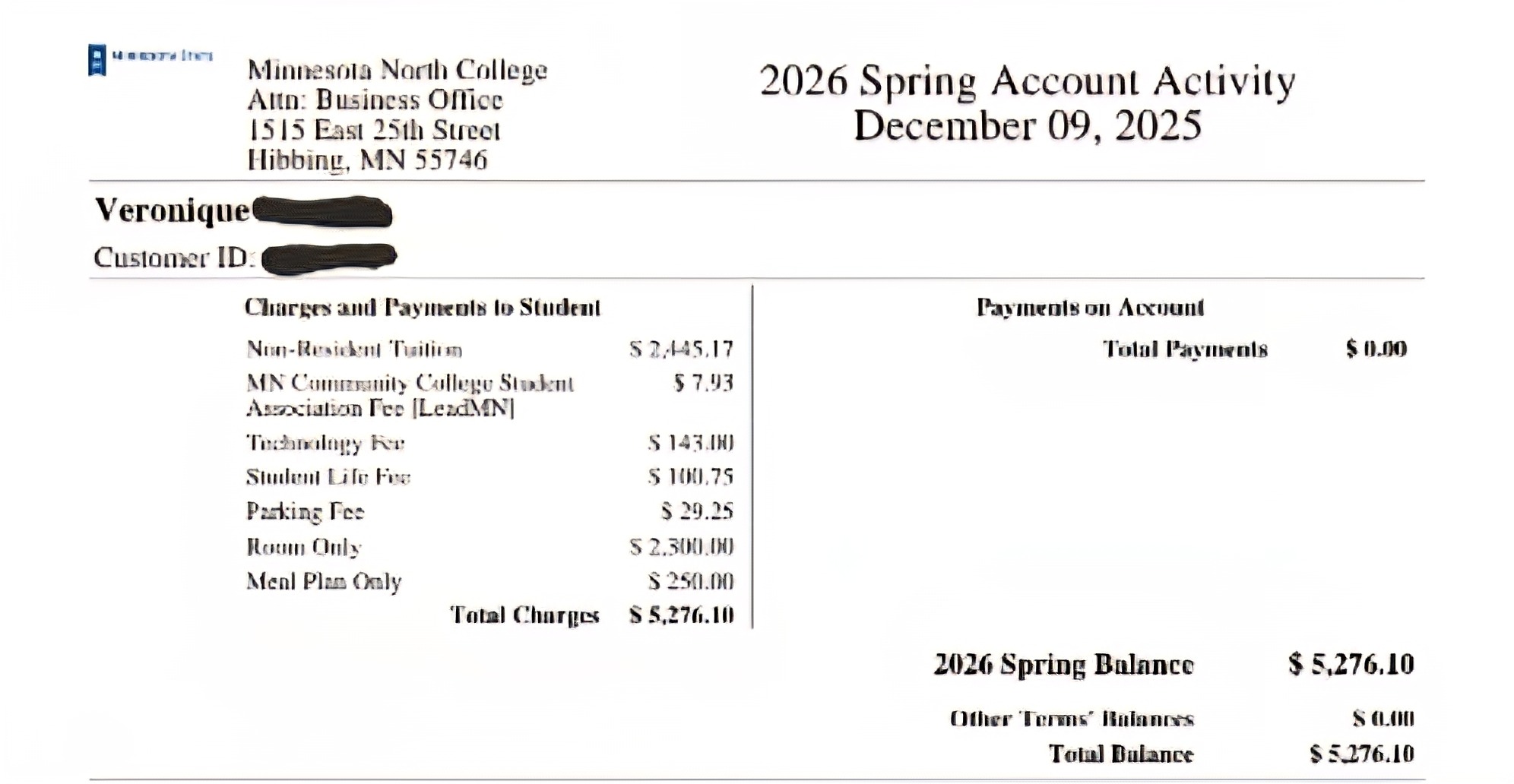Click the 2026 Spring Account Activity heading
The width and height of the screenshot is (1514, 784).
click(1026, 81)
